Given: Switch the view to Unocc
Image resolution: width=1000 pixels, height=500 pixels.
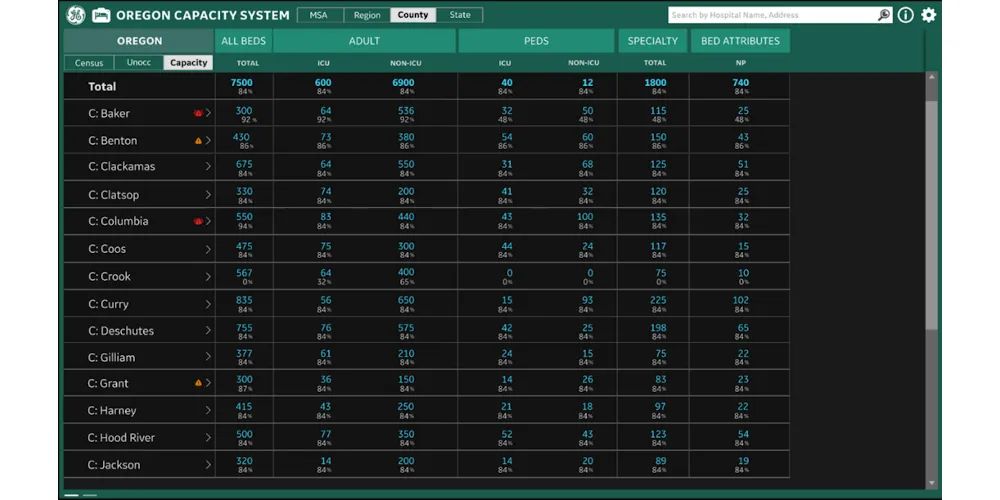Looking at the screenshot, I should pos(139,63).
